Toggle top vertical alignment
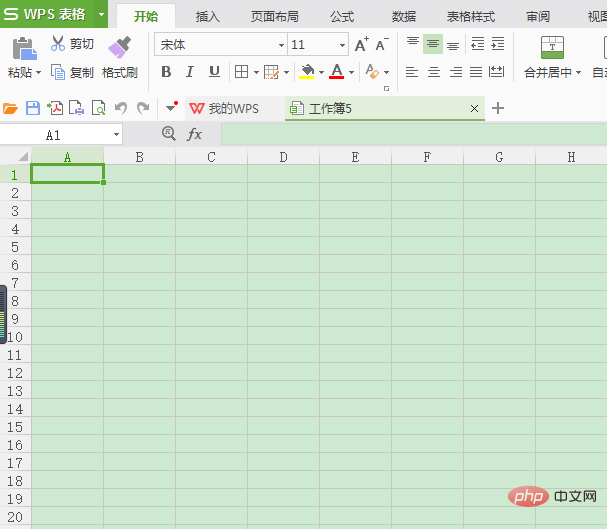This screenshot has height=529, width=607. (x=413, y=43)
